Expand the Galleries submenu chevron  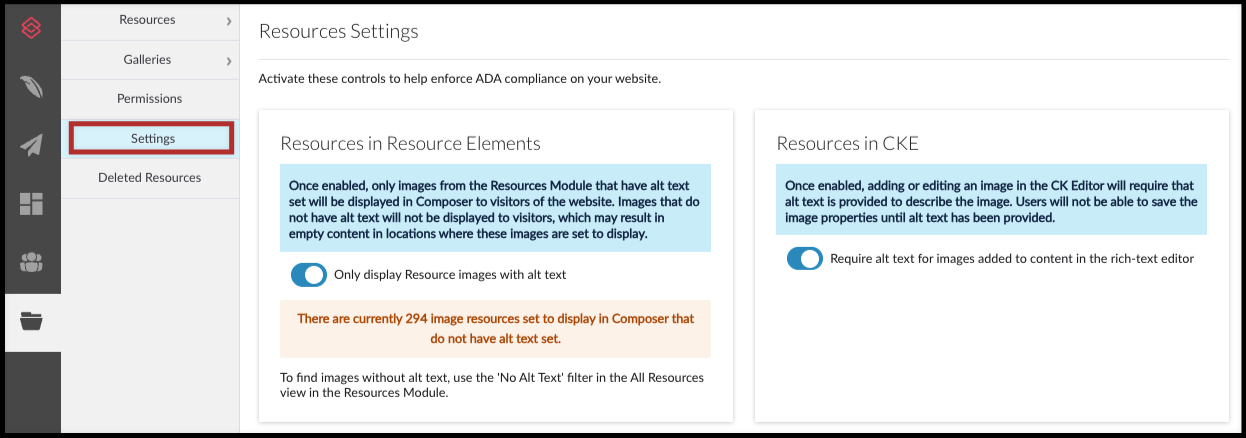click(229, 60)
